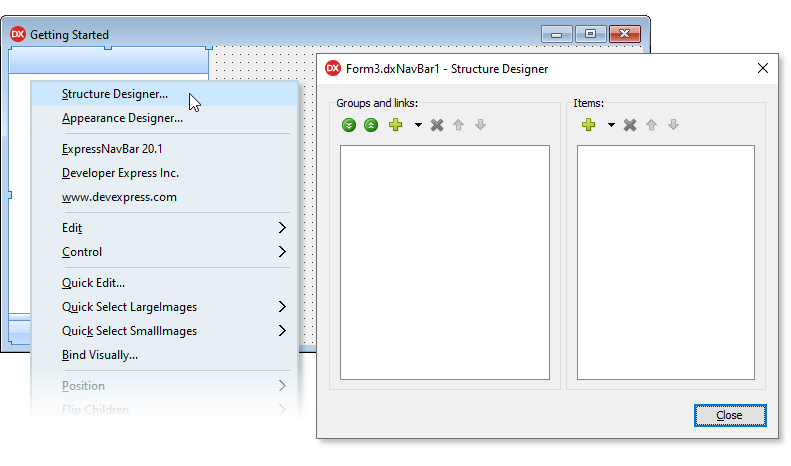
Task: Click move down arrow in Items toolbar
Action: click(674, 125)
